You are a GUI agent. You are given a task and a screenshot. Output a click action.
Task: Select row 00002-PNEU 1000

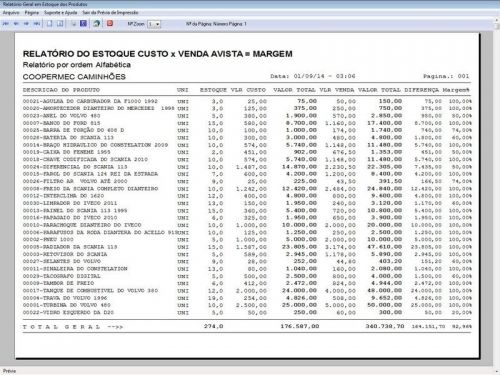coord(247,239)
